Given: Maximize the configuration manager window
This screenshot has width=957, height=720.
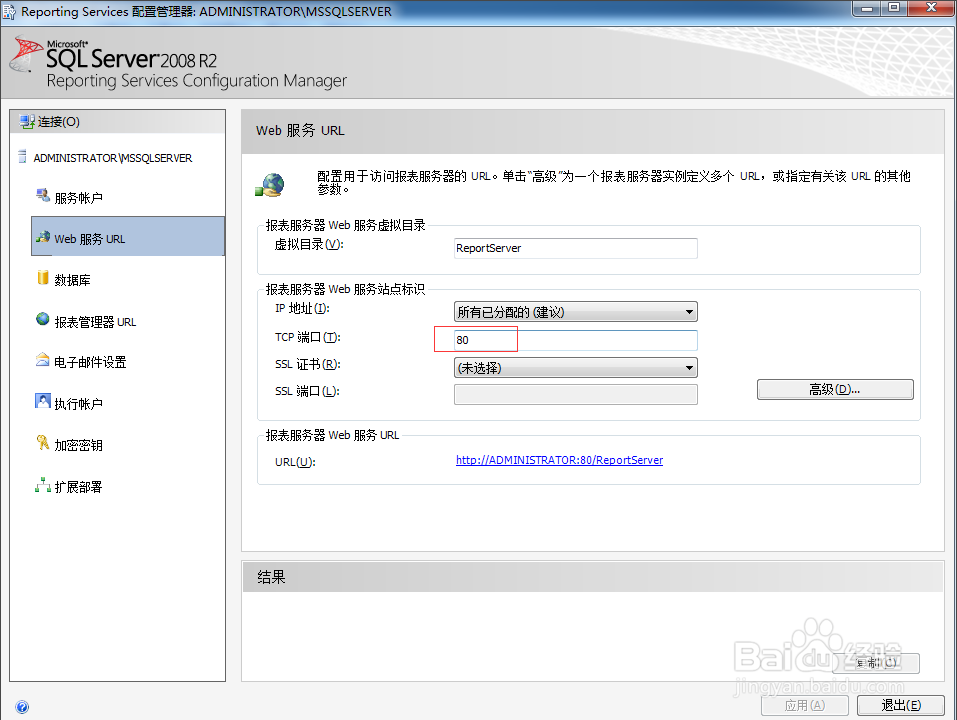Looking at the screenshot, I should pyautogui.click(x=894, y=8).
